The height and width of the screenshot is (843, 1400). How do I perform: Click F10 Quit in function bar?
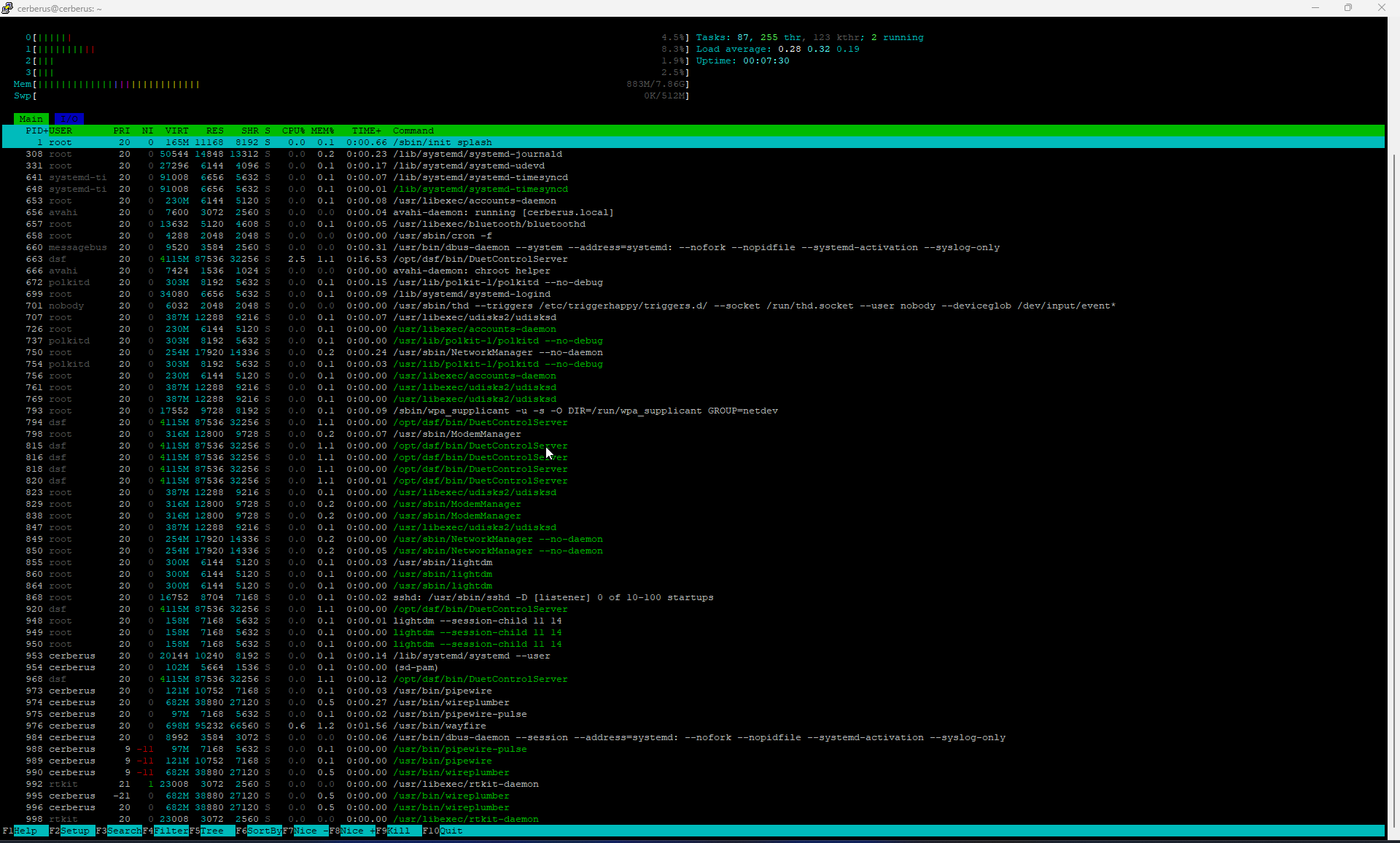point(443,831)
